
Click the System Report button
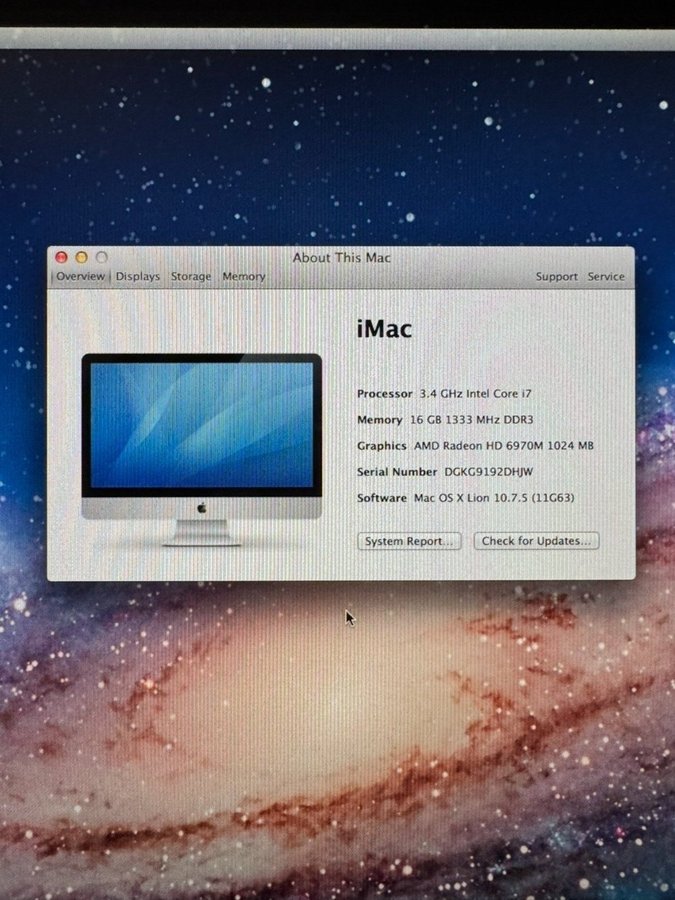410,541
